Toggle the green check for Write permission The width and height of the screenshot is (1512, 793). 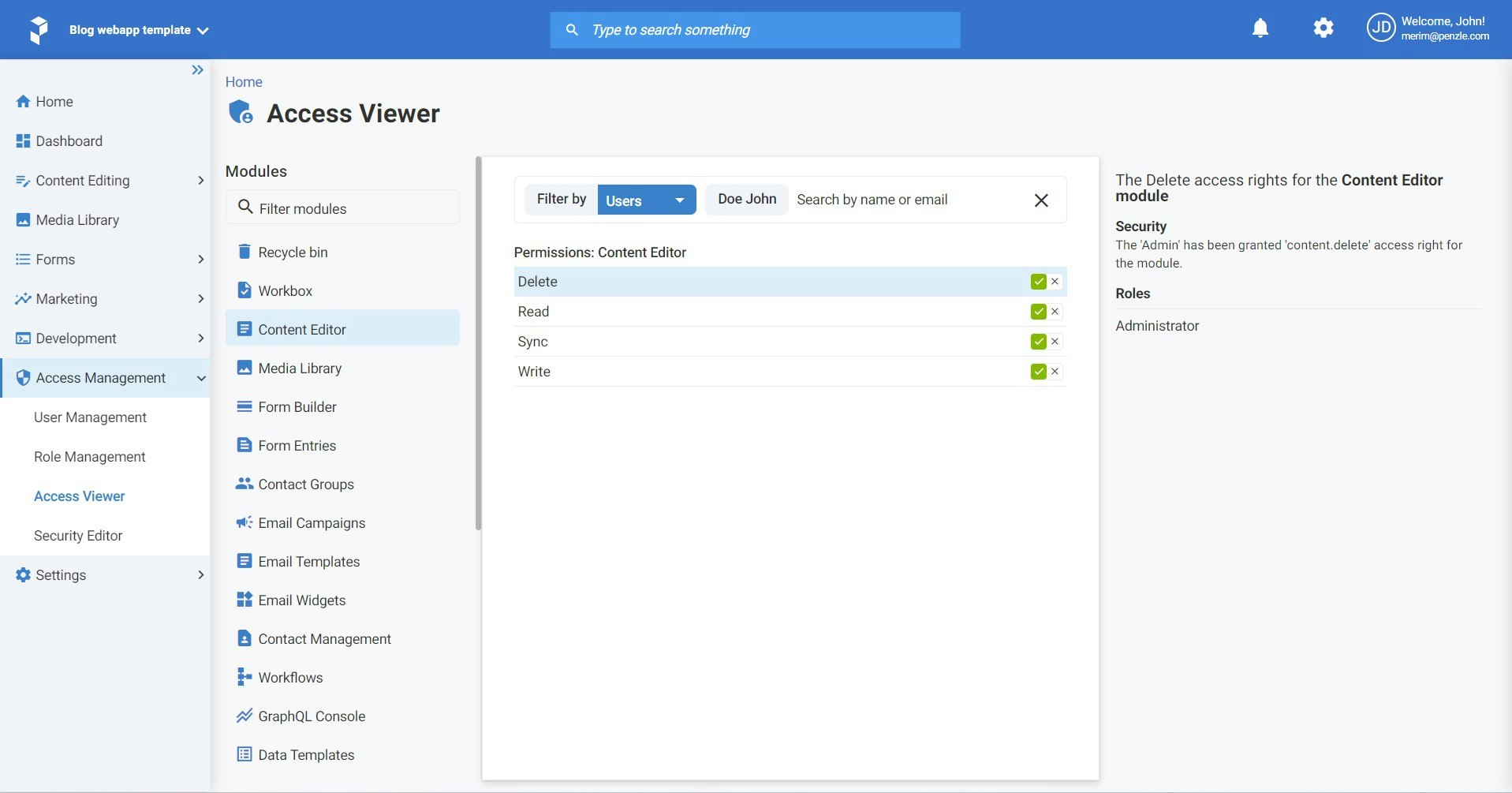click(x=1038, y=372)
